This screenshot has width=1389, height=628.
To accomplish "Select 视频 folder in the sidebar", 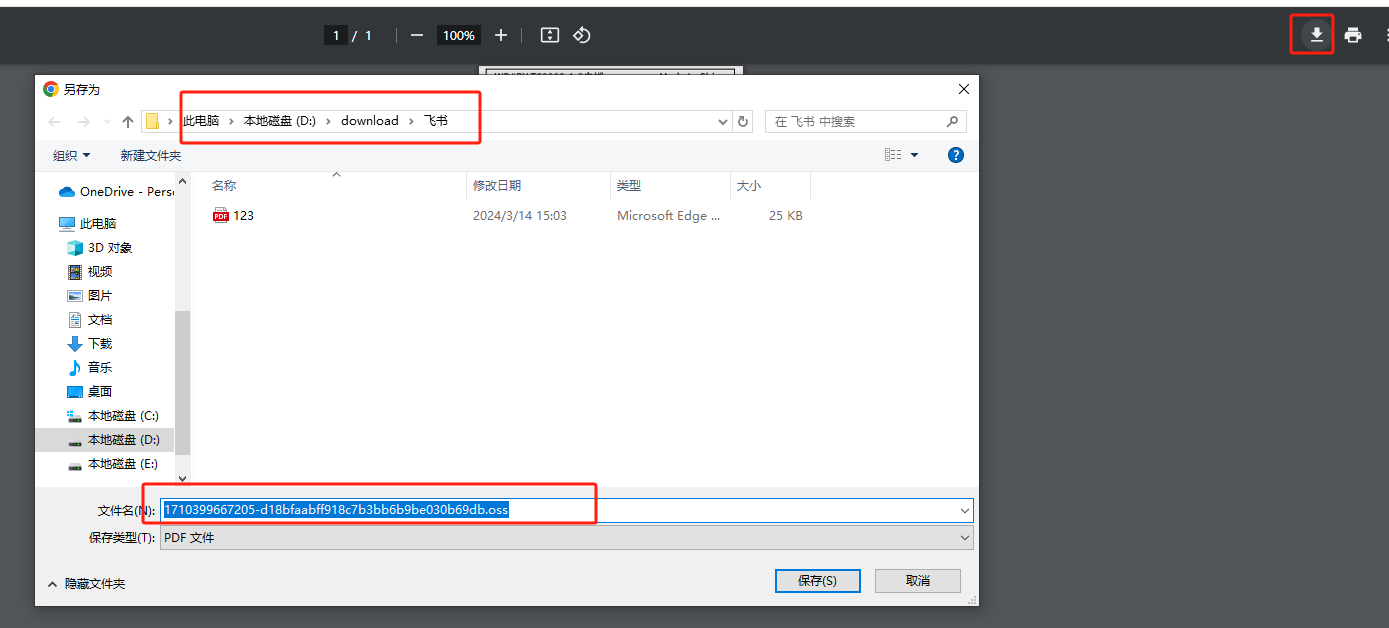I will tap(90, 271).
